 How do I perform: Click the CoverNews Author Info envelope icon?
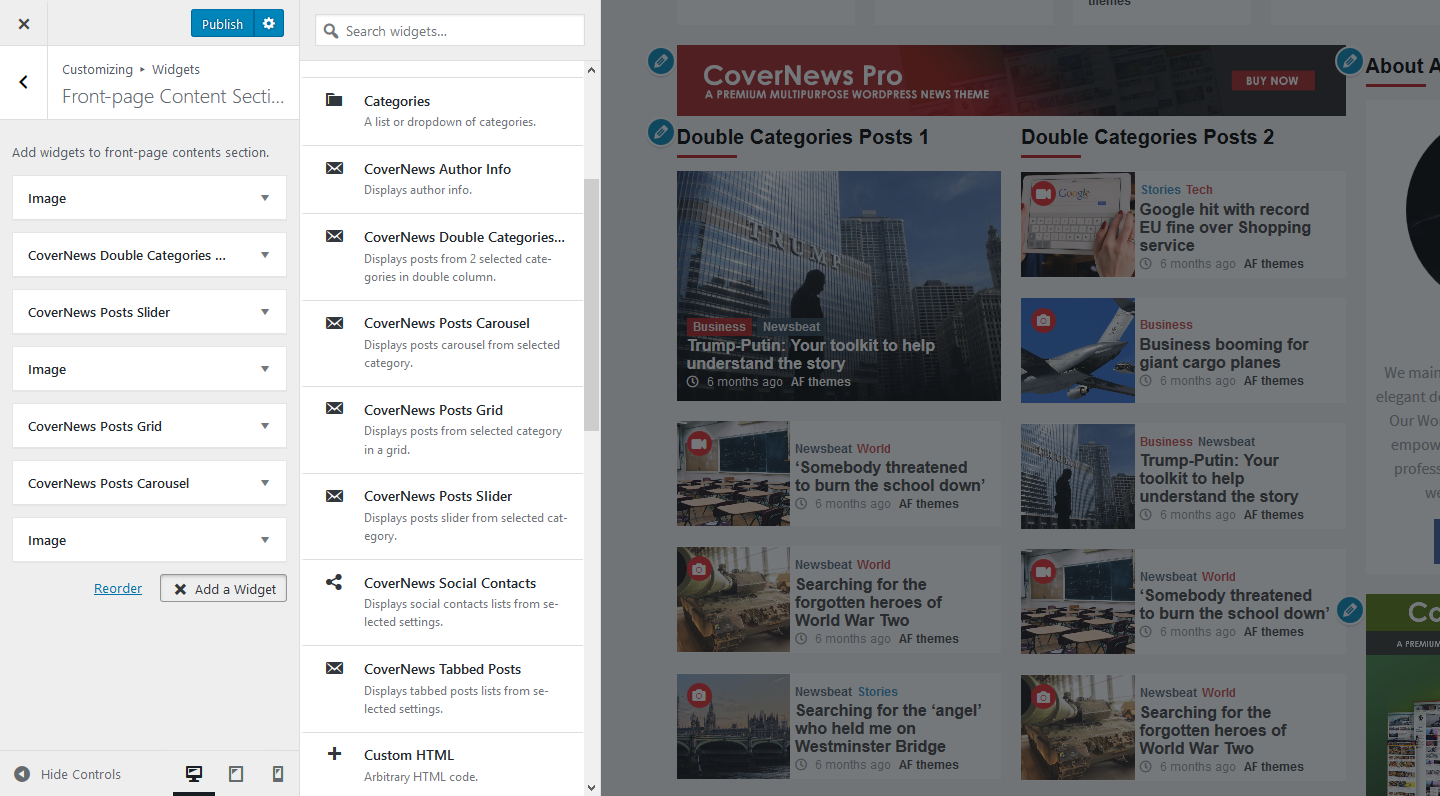coord(334,168)
